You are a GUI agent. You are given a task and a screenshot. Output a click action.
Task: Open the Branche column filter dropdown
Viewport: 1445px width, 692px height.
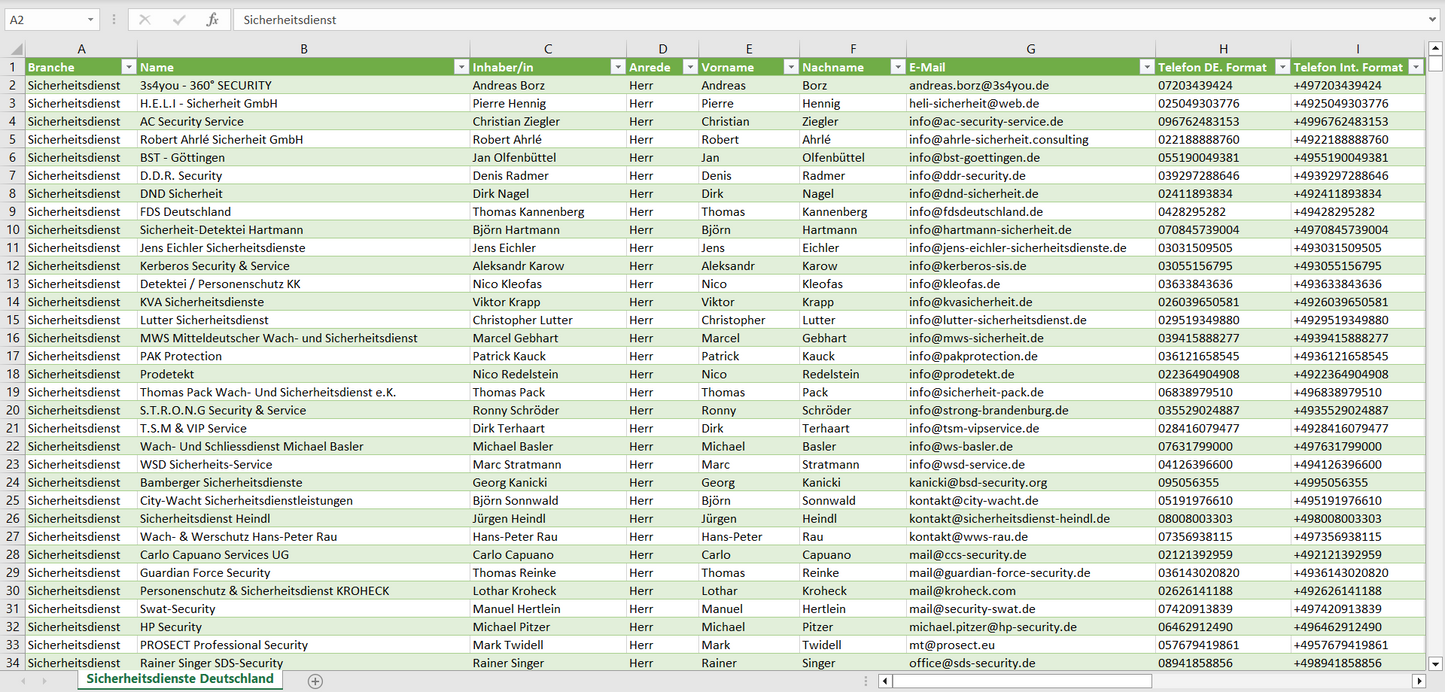click(128, 67)
